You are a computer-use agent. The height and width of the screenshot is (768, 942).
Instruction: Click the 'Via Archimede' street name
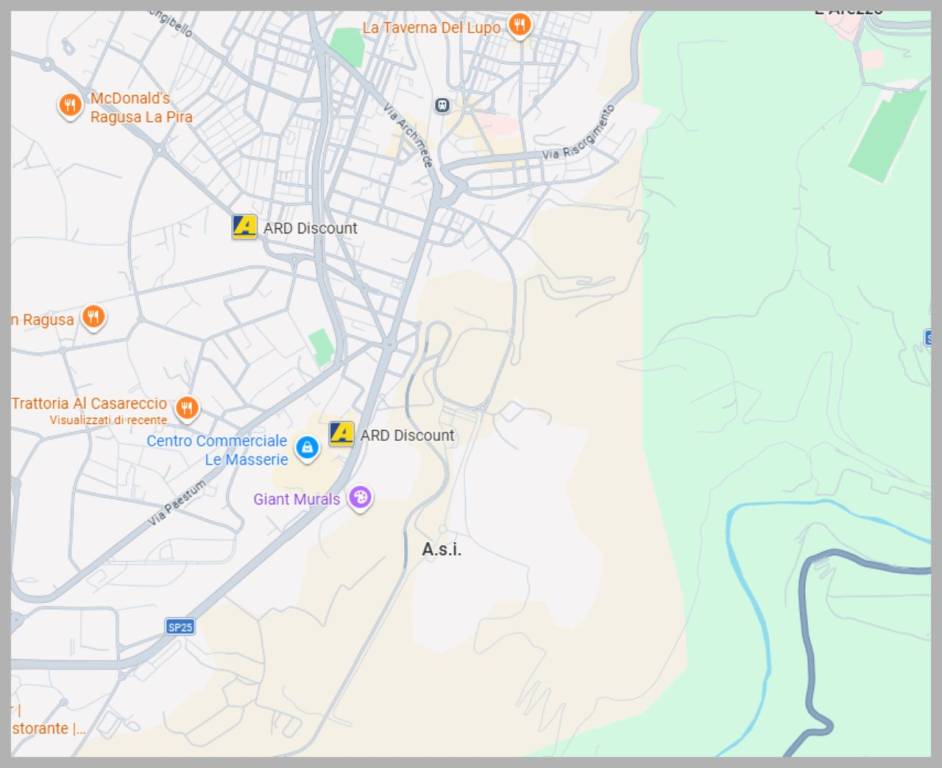click(410, 137)
